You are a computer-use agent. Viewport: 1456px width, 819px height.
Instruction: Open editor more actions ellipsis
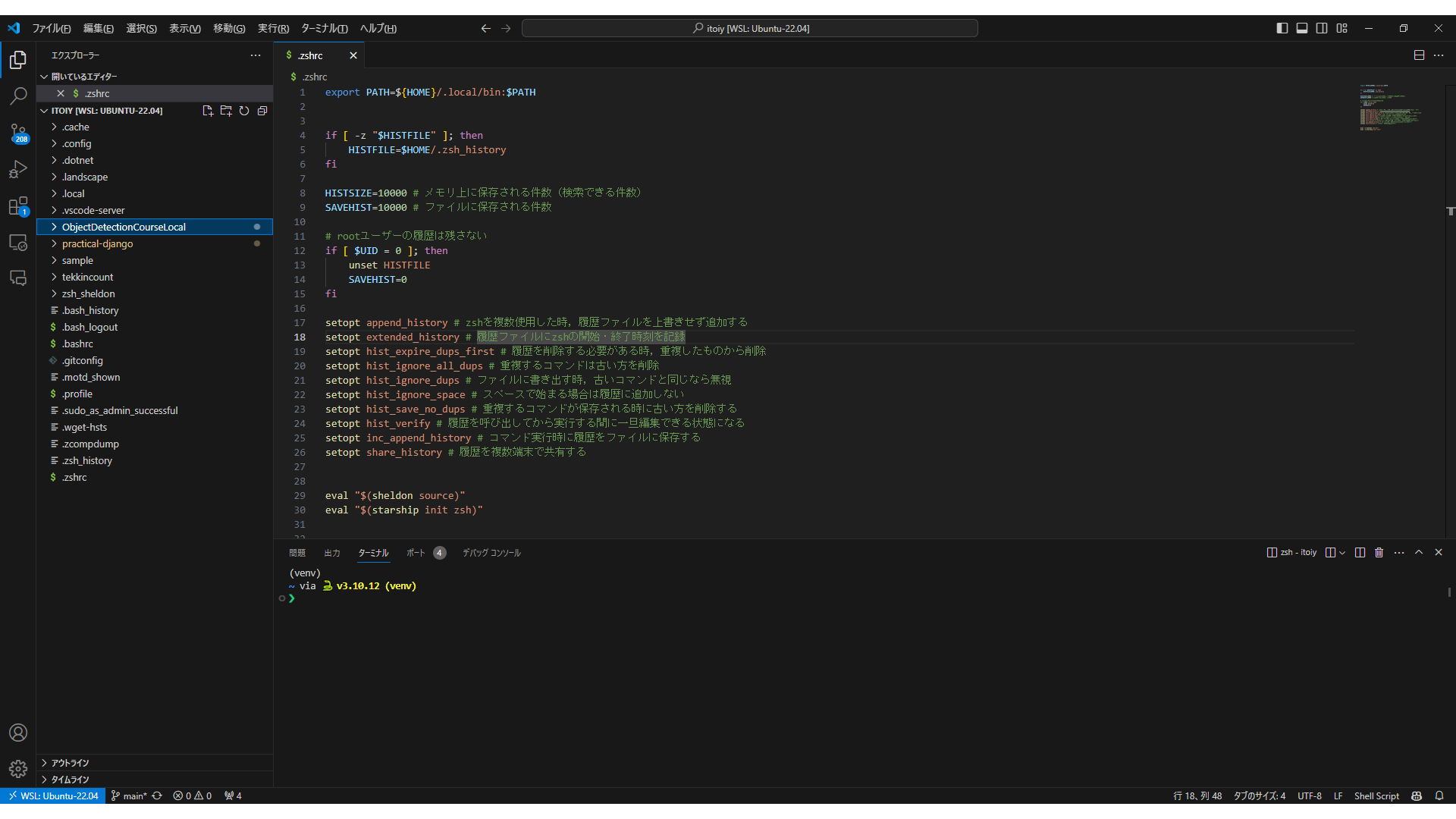1439,55
